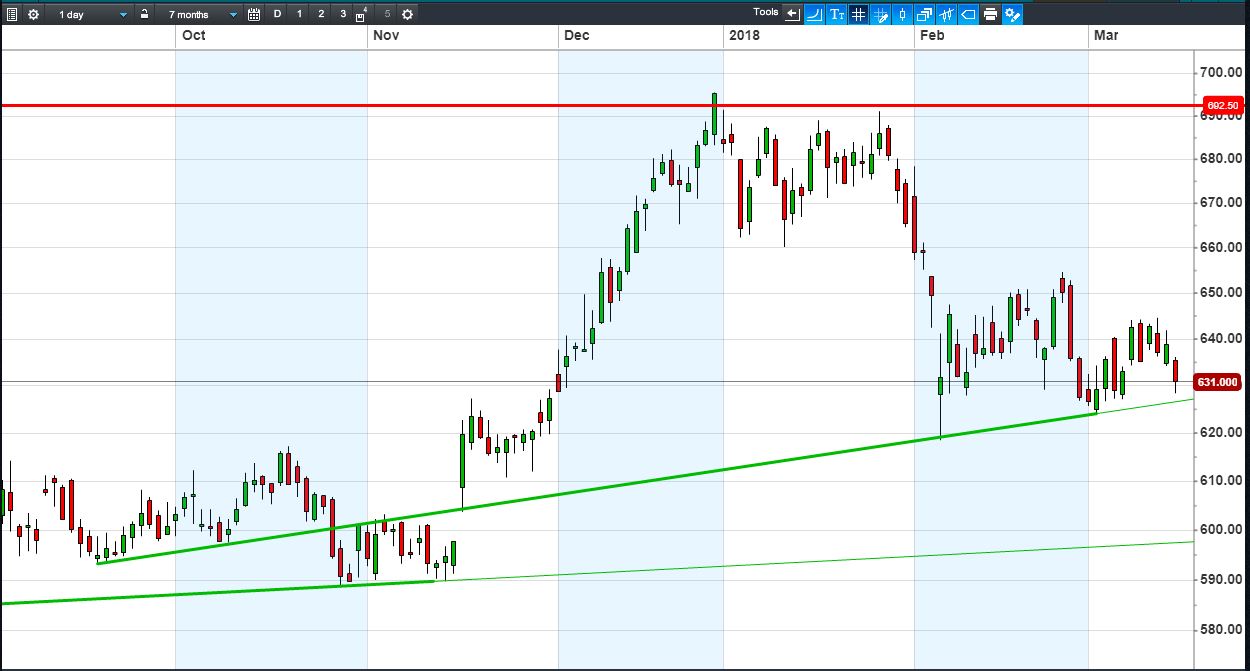Open chart settings gear beside interval
Viewport: 1250px width, 671px height.
coord(33,14)
